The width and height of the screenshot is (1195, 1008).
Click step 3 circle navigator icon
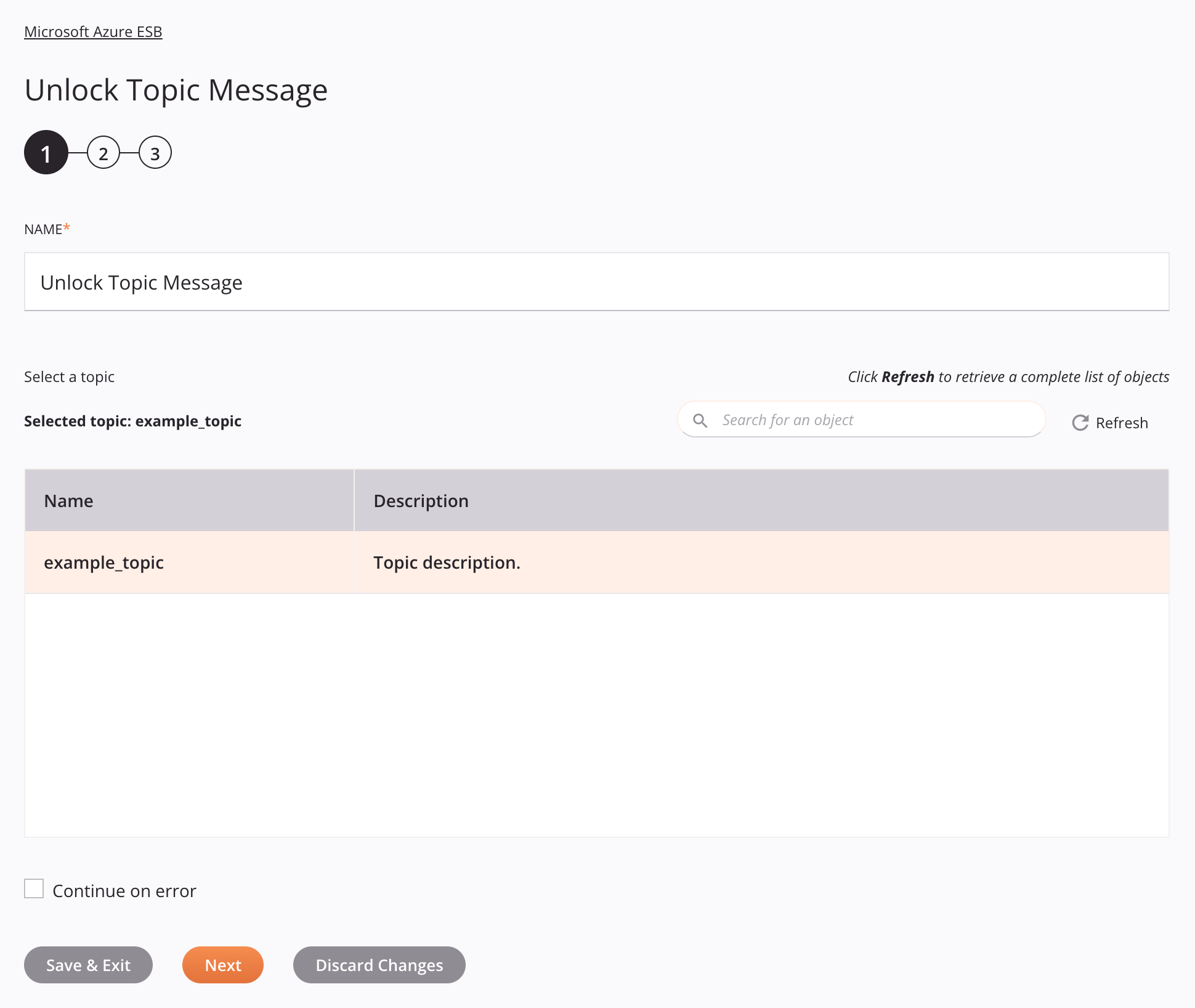154,153
